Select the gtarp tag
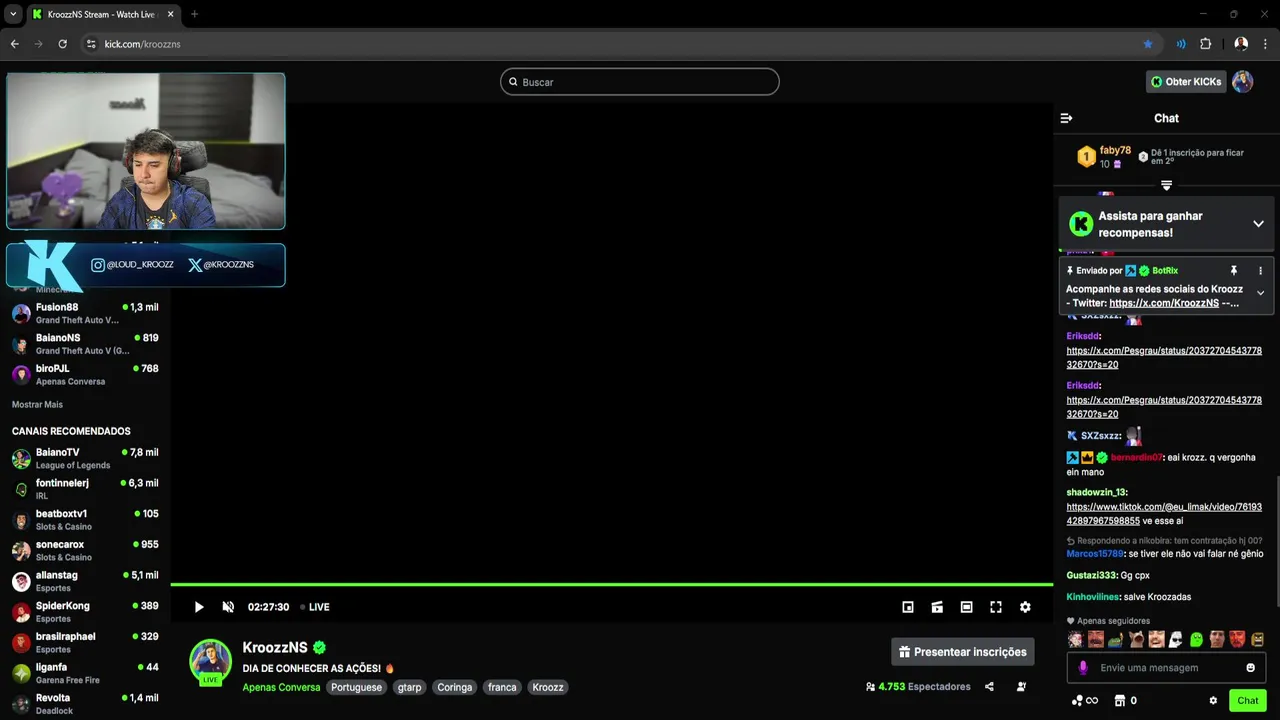The image size is (1280, 720). tap(409, 688)
